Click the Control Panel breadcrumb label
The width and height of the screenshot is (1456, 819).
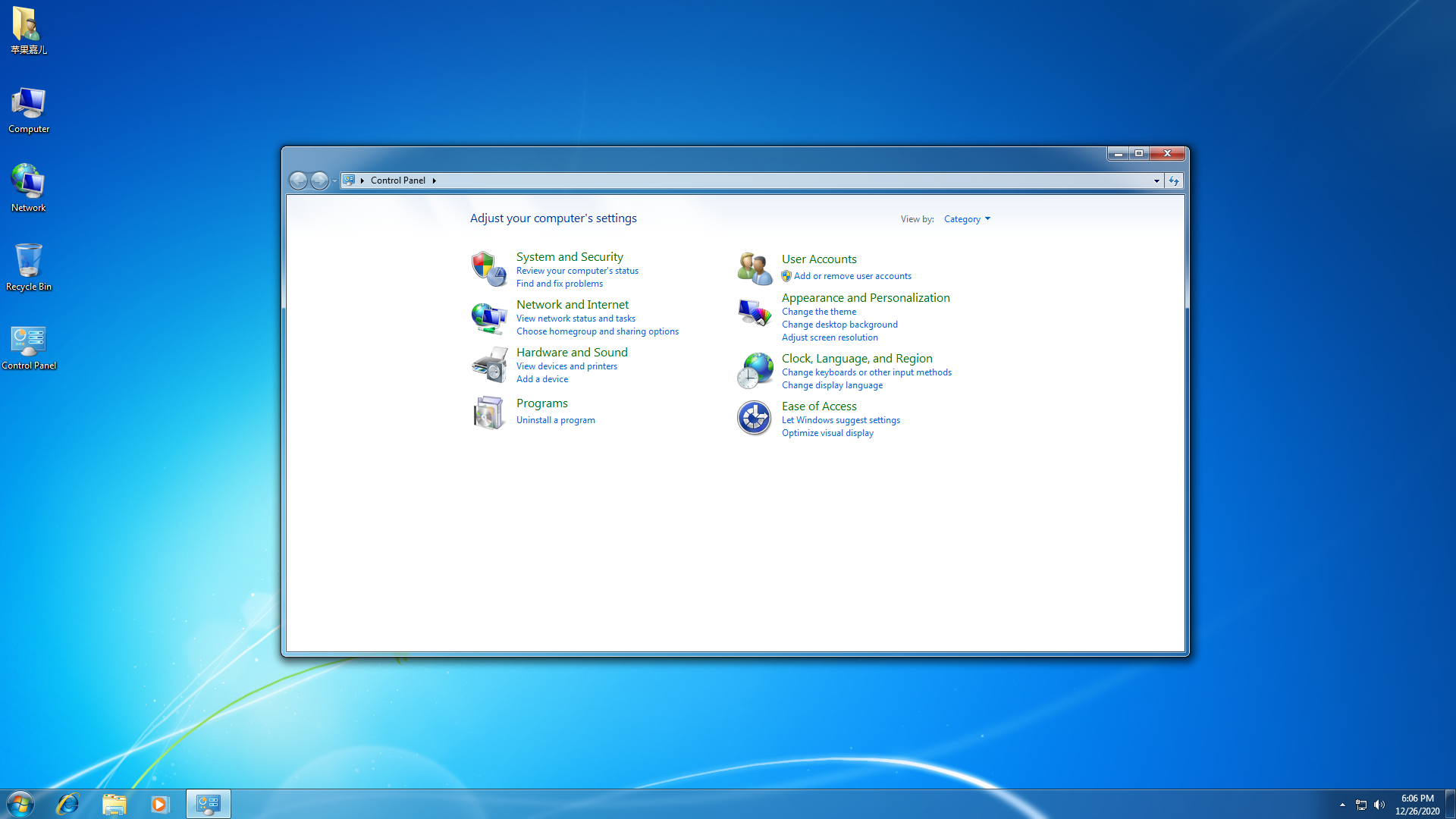[397, 180]
